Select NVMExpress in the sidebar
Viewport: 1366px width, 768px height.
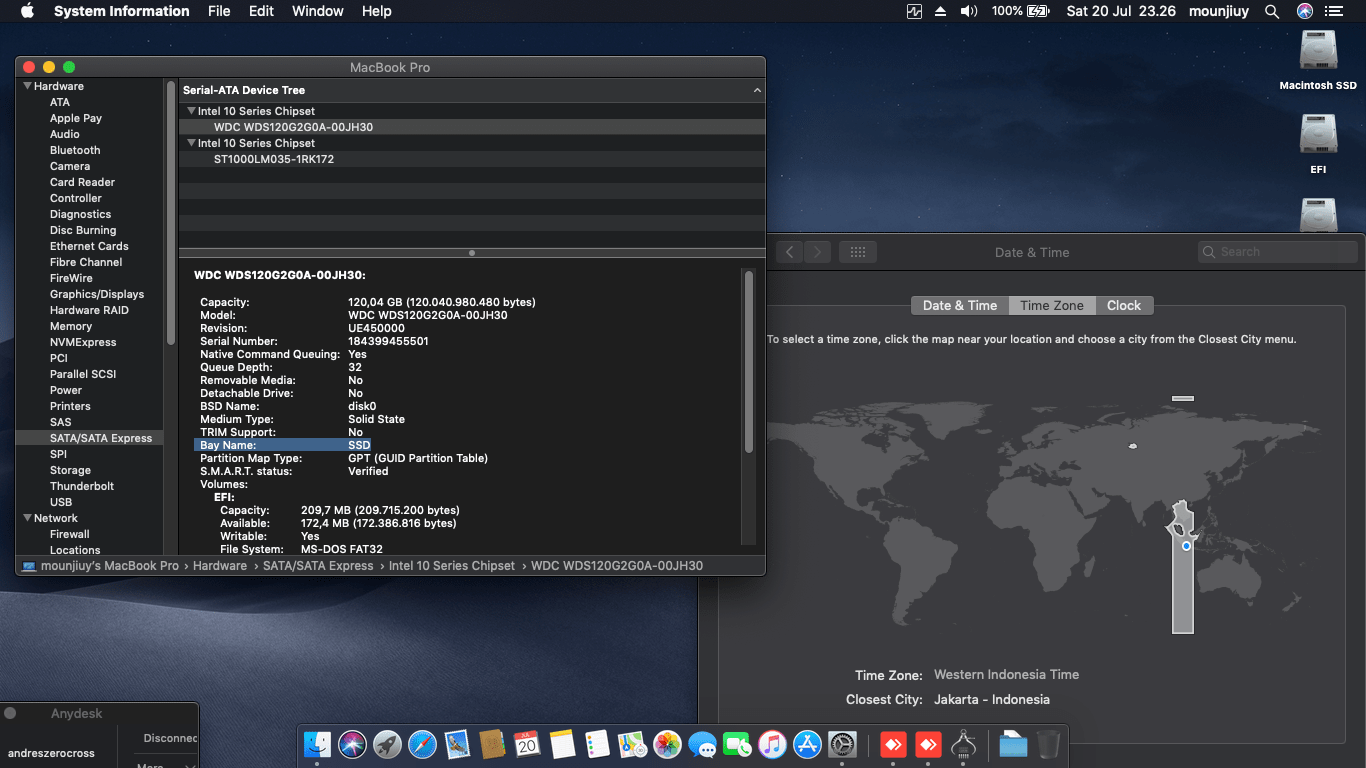click(83, 342)
